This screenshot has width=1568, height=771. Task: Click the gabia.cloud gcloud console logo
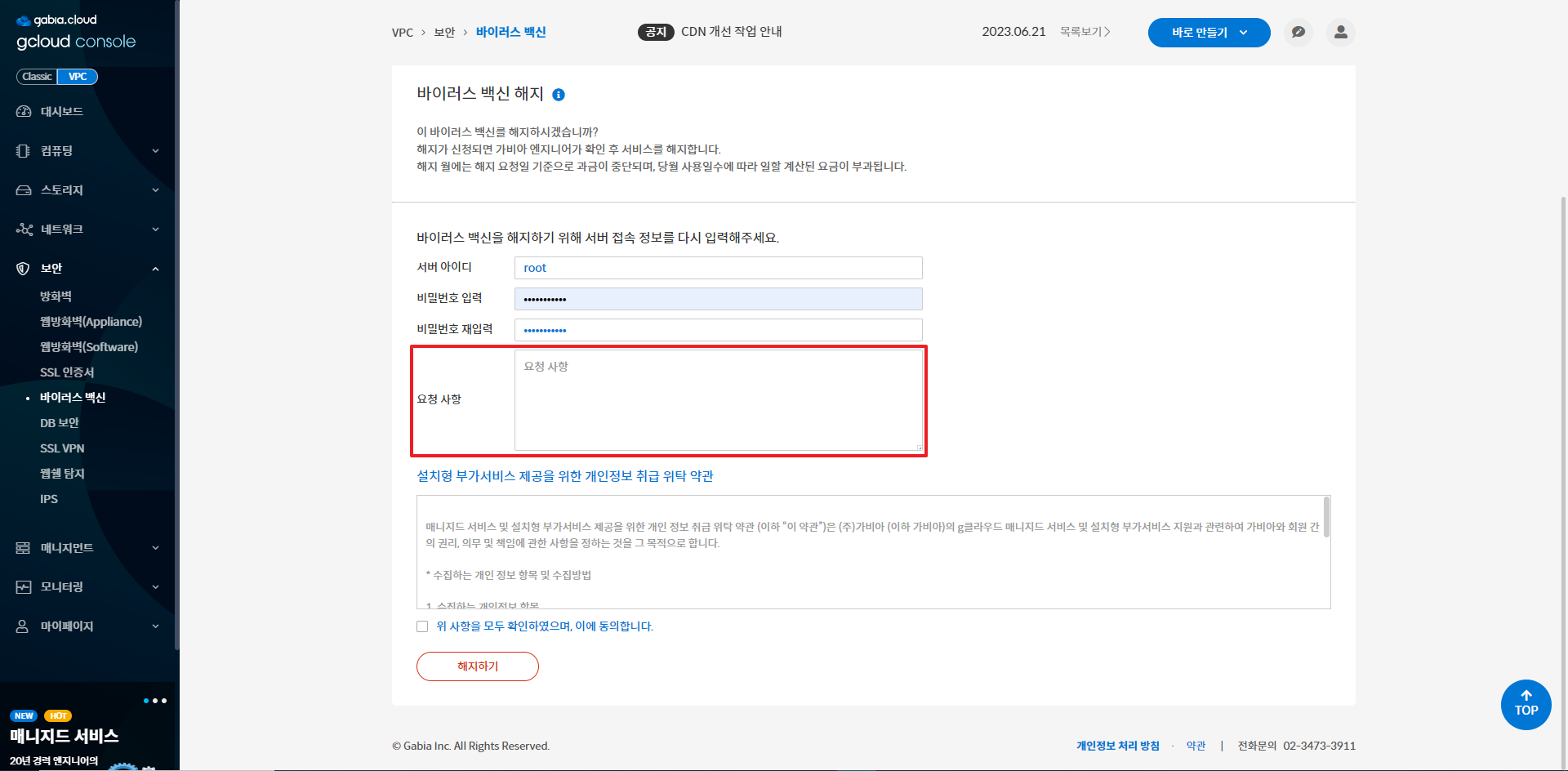click(76, 33)
